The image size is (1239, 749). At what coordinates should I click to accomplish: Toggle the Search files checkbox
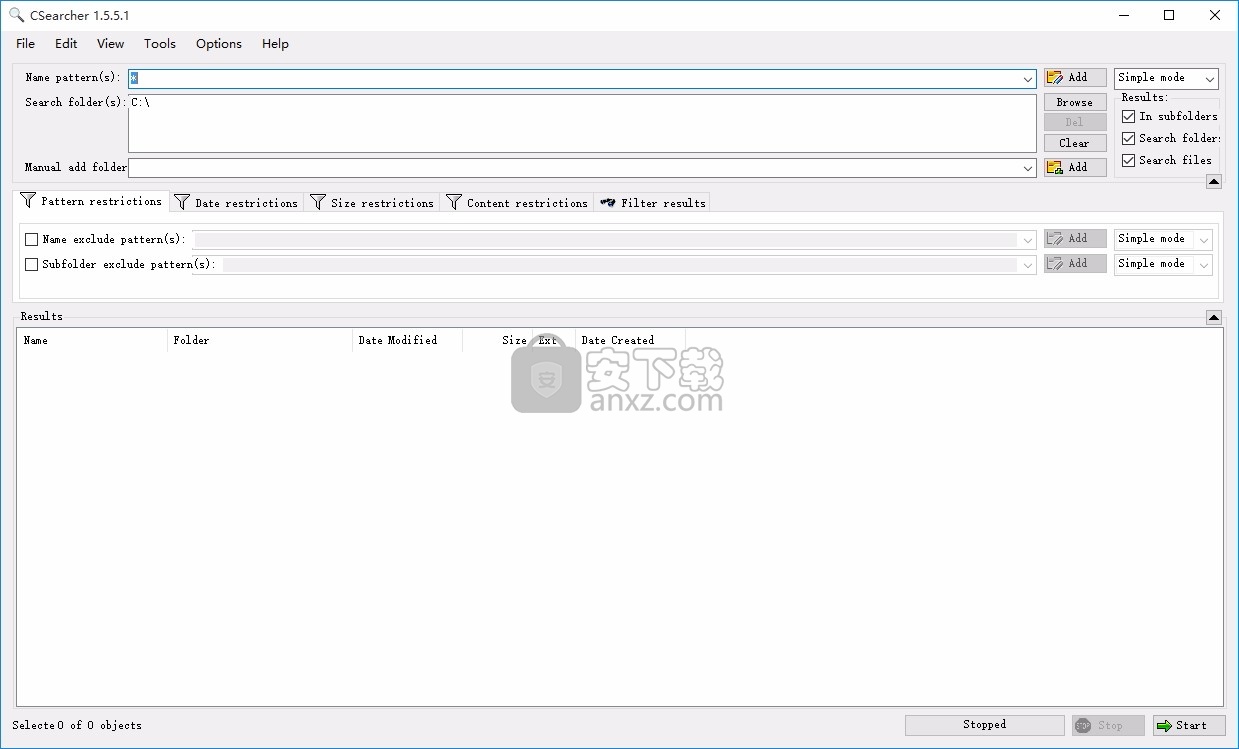[1129, 160]
